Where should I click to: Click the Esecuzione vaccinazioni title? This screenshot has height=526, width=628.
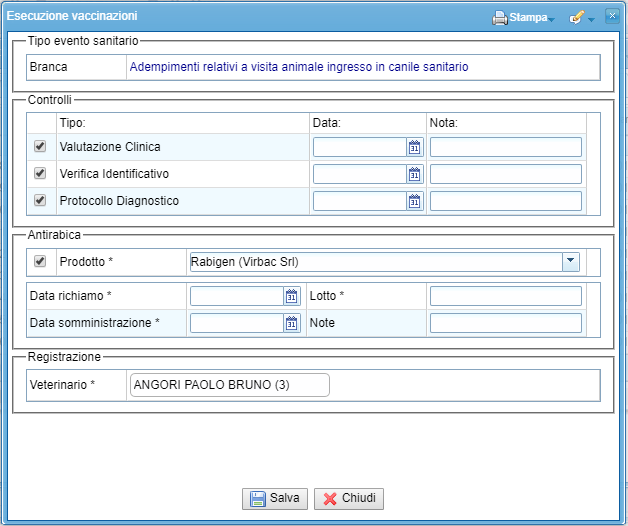[x=72, y=16]
